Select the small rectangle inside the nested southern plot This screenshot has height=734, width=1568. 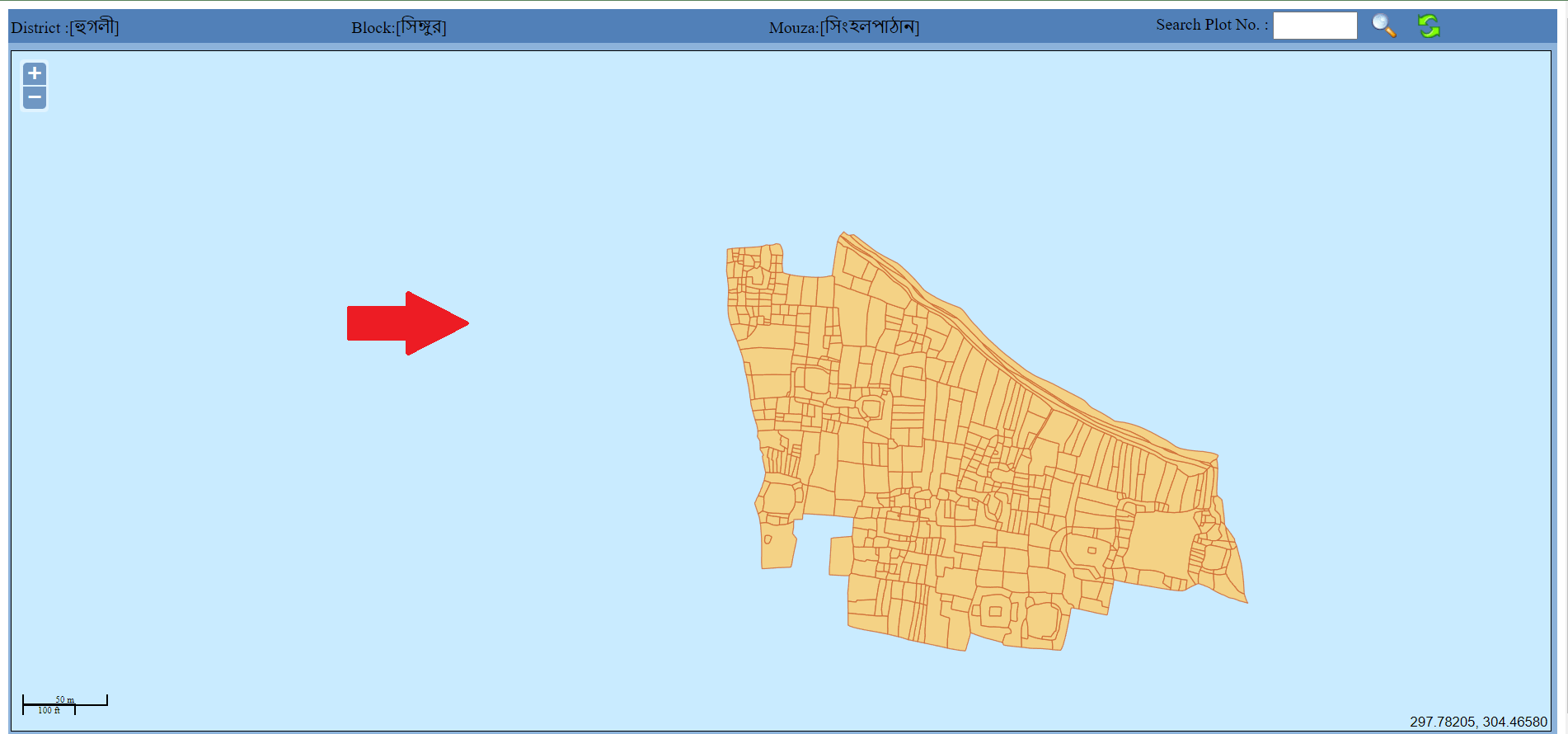[995, 611]
